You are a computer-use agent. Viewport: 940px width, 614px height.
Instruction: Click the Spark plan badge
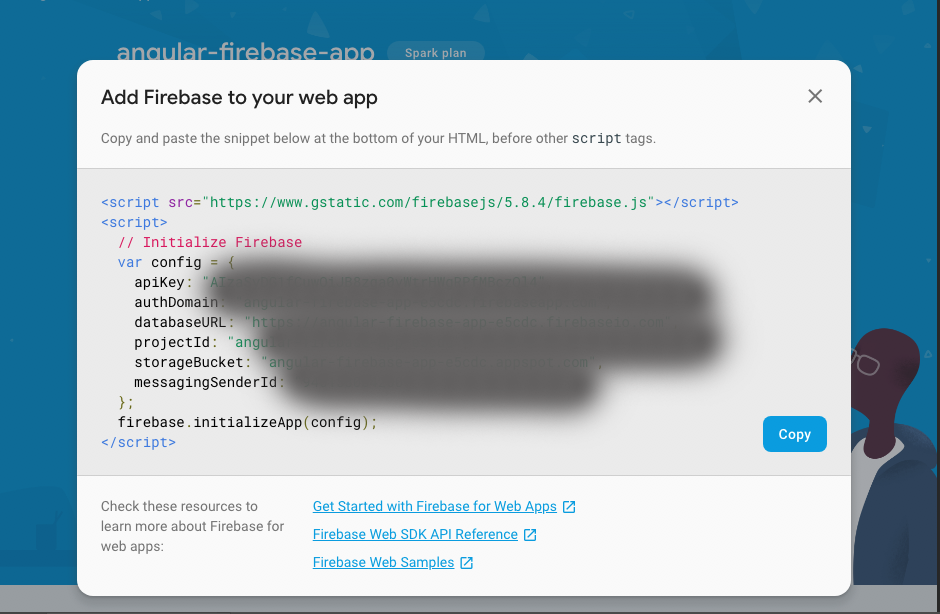(435, 53)
